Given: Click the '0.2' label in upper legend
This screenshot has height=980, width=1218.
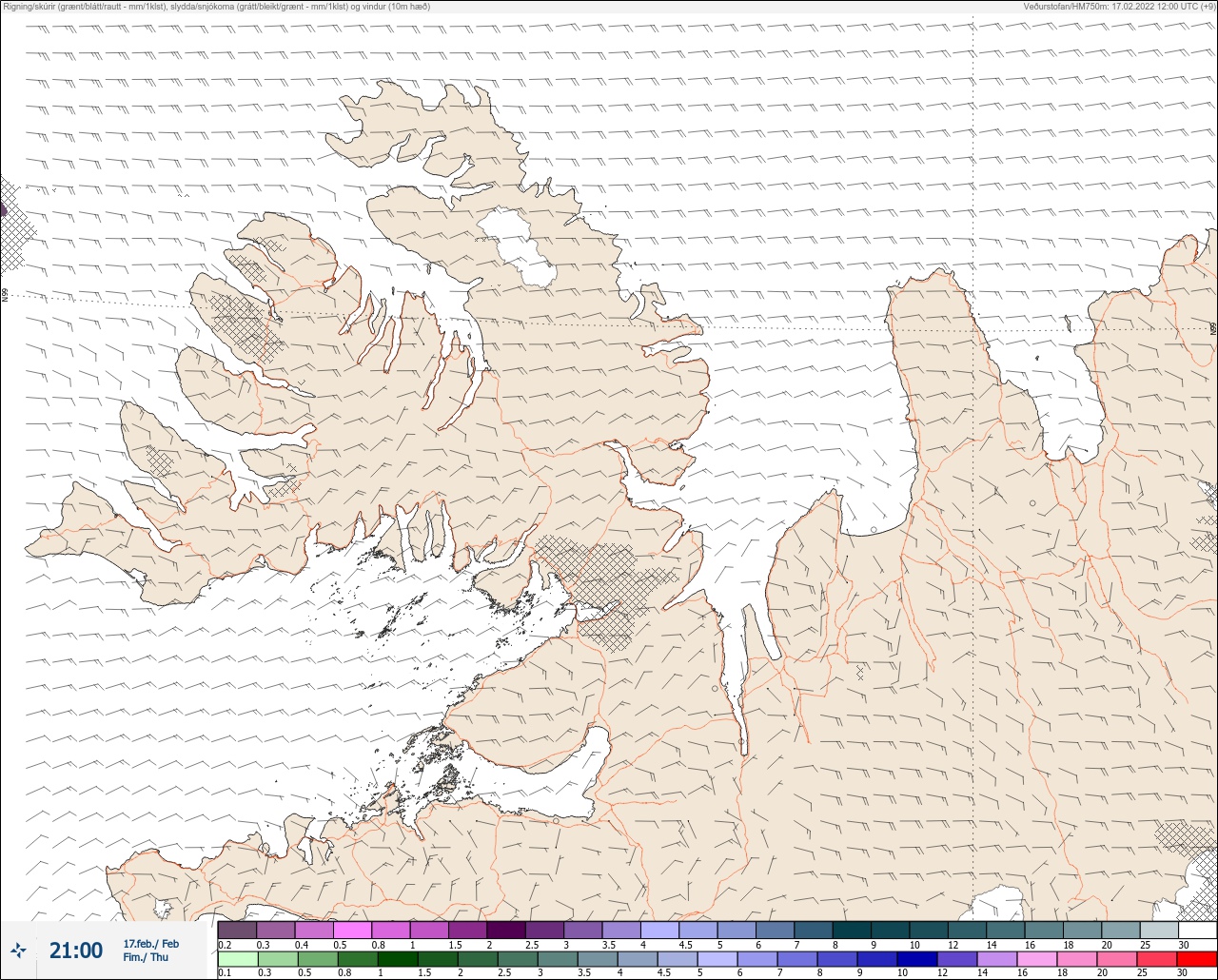Looking at the screenshot, I should tap(225, 945).
